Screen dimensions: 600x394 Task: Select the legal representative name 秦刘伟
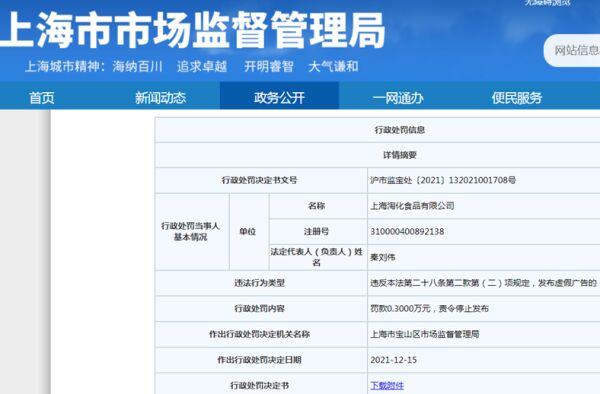(382, 257)
